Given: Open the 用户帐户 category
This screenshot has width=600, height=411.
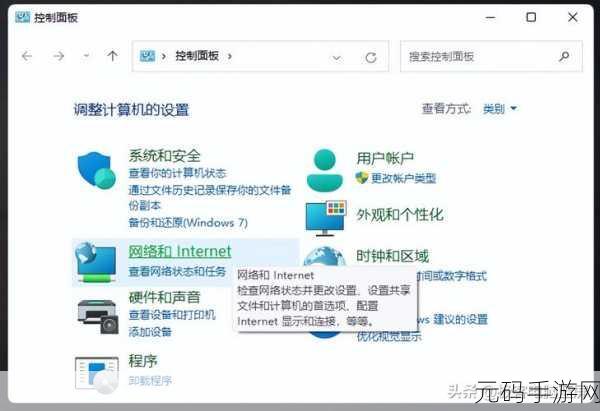Looking at the screenshot, I should pos(385,158).
